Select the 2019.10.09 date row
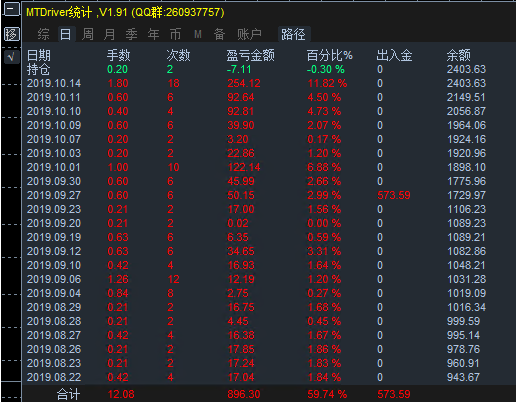516x402 pixels. click(54, 125)
